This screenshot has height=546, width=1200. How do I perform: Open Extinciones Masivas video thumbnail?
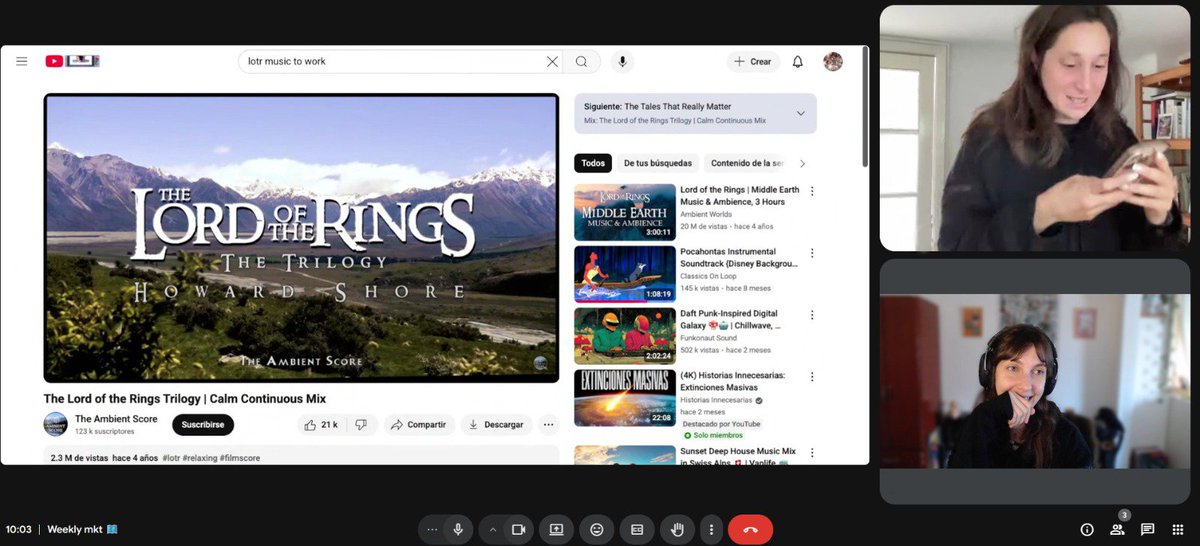point(624,398)
